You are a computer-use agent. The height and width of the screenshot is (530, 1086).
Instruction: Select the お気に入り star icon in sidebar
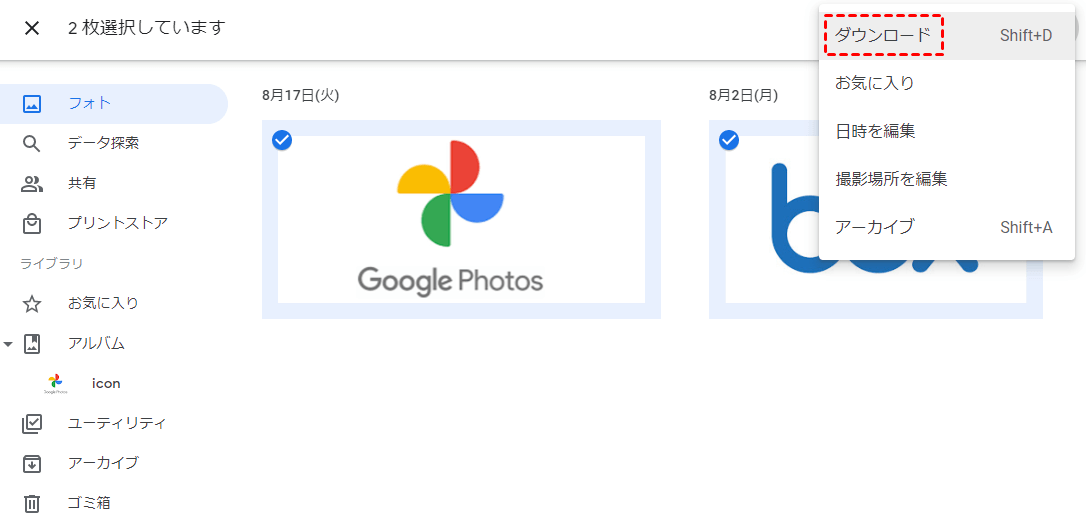tap(32, 303)
